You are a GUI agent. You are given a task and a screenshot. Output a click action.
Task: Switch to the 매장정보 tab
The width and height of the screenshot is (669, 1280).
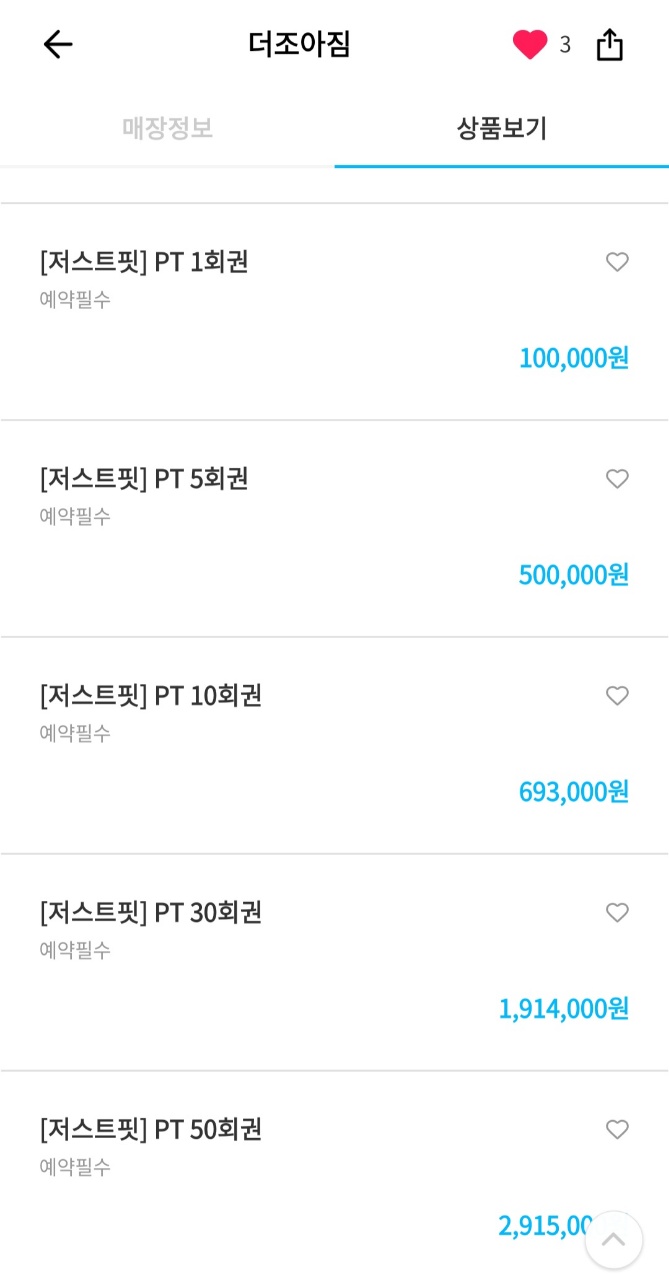[x=167, y=129]
